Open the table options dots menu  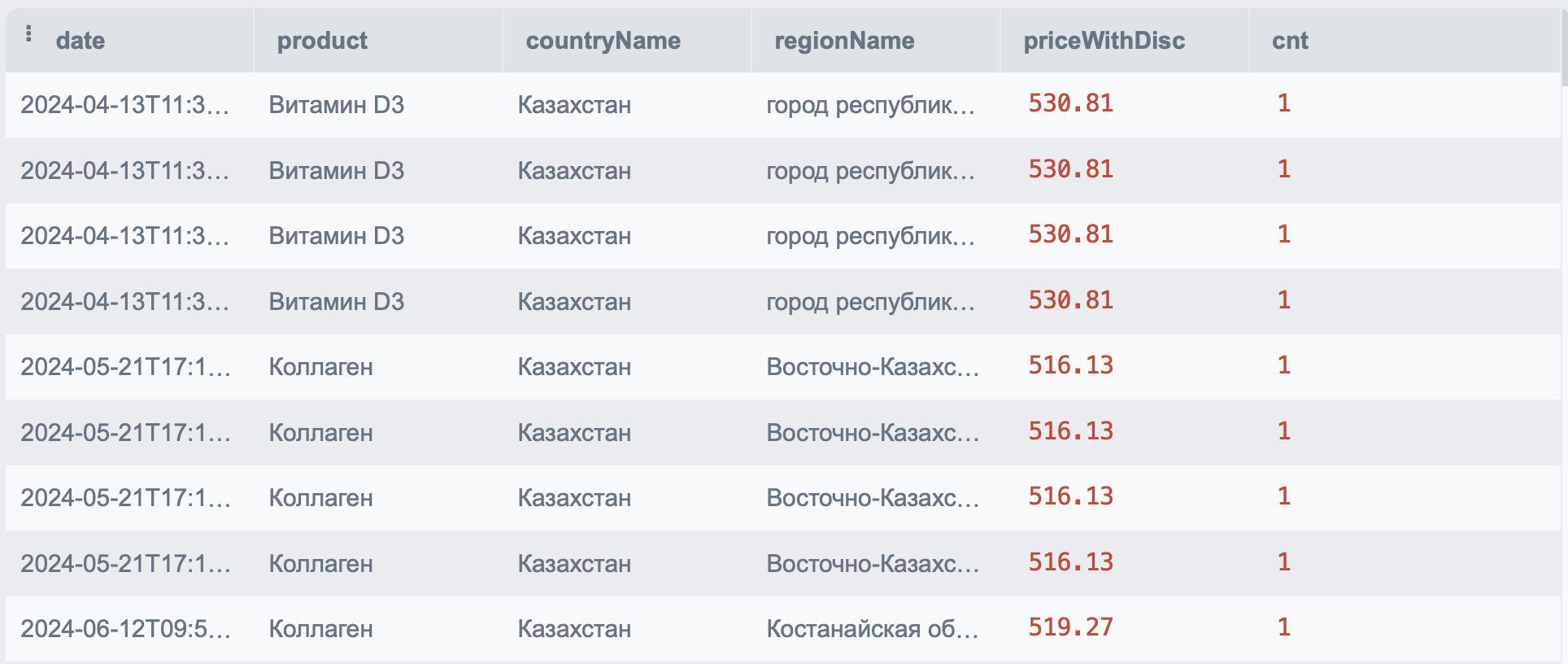coord(28,33)
